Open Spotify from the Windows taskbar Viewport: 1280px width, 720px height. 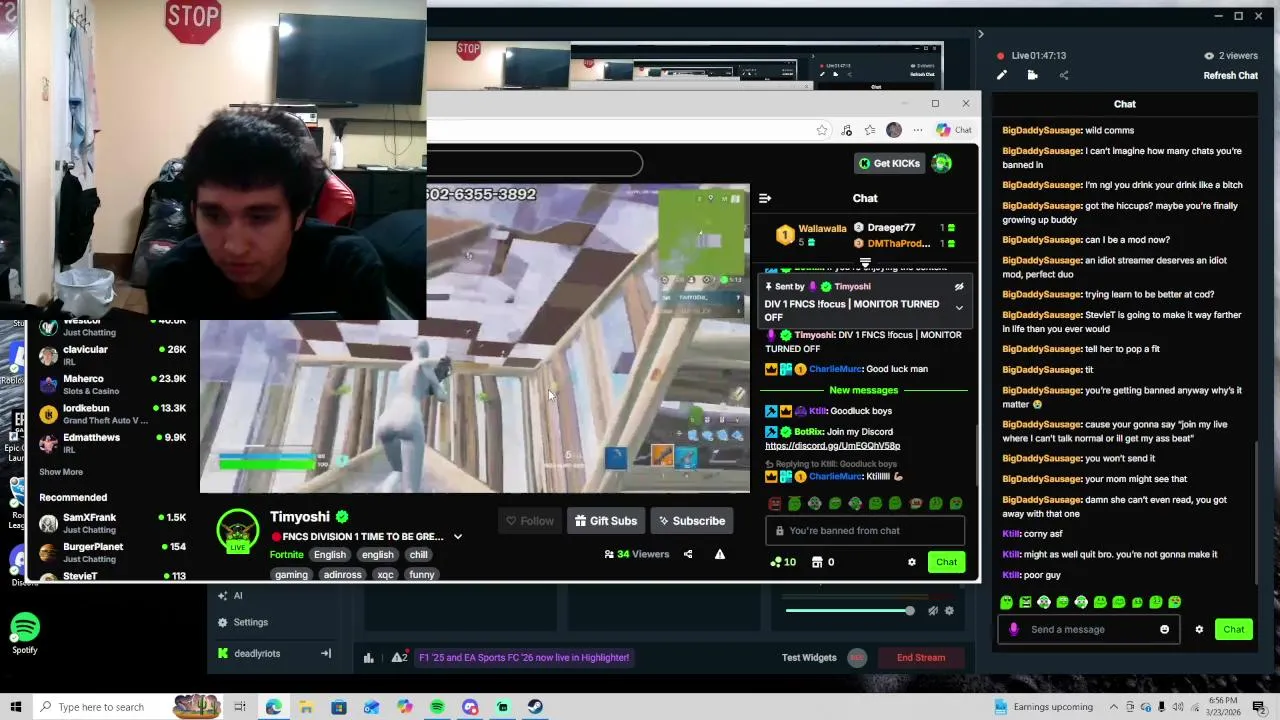[x=437, y=707]
